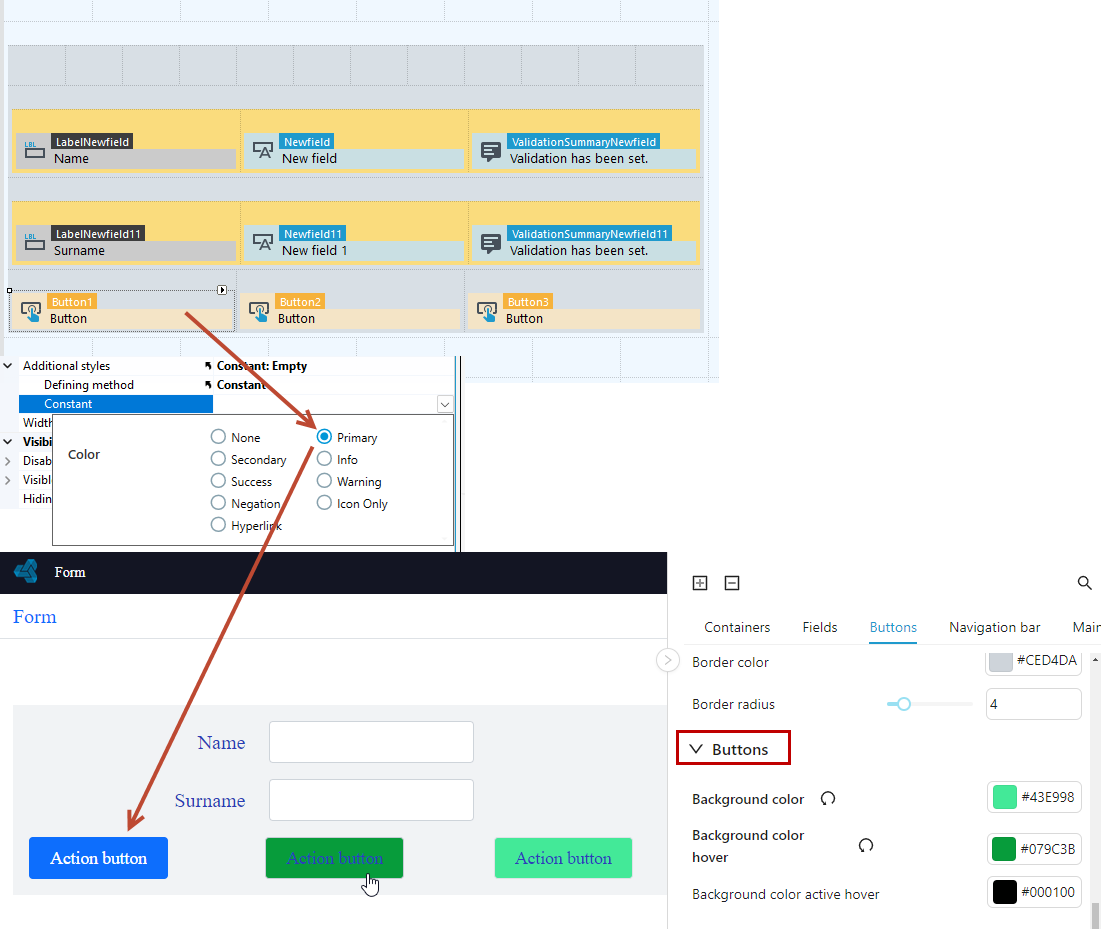Viewport: 1111px width, 930px height.
Task: Click the expand all plus icon
Action: tap(699, 583)
